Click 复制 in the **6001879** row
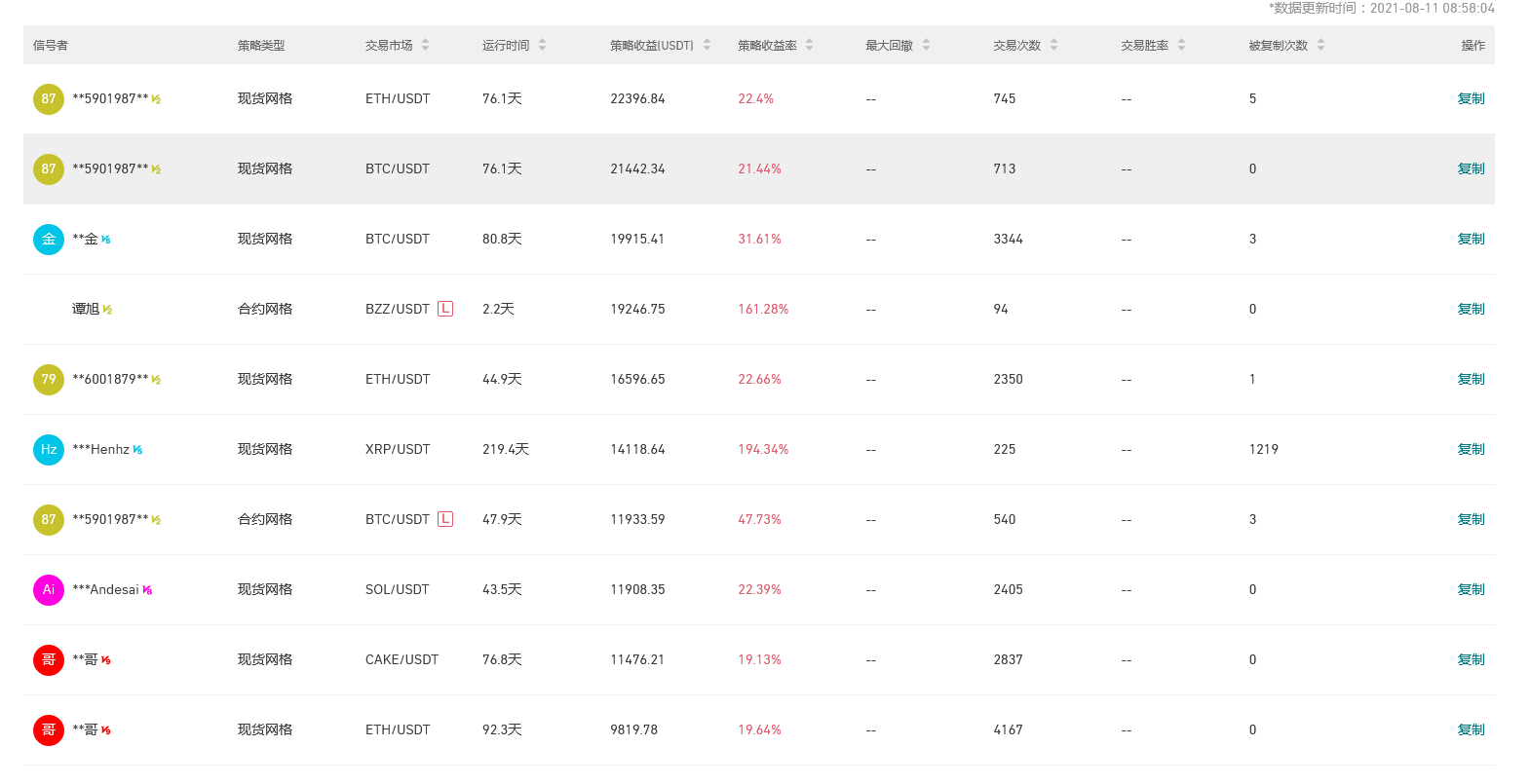The height and width of the screenshot is (784, 1530). (x=1471, y=380)
